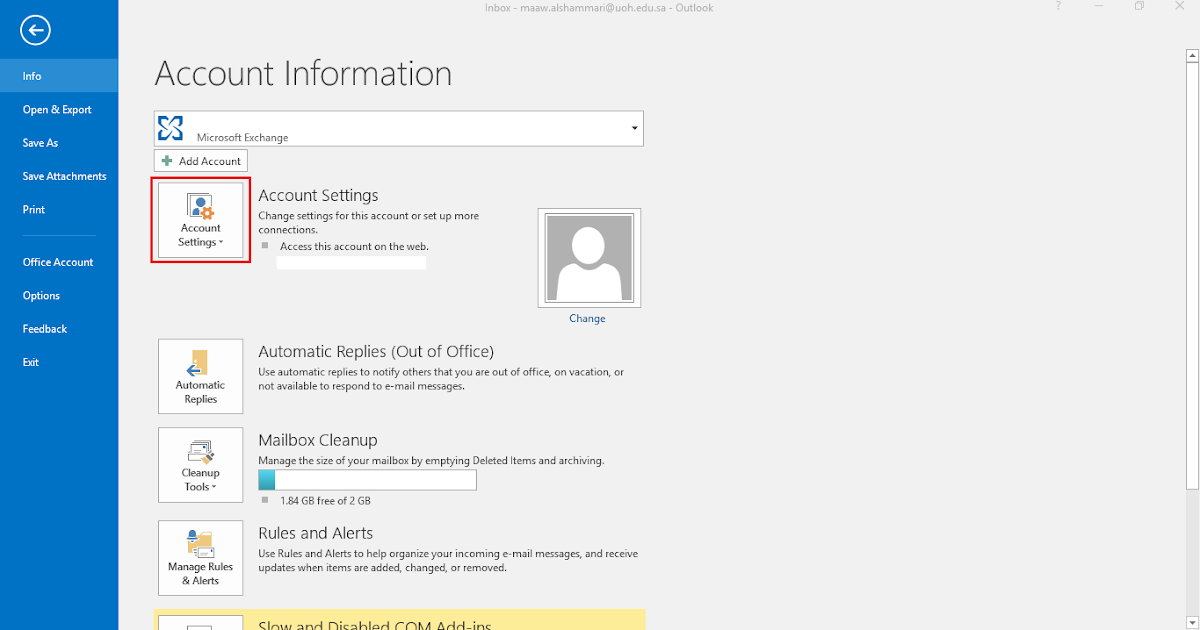
Task: Open the Cleanup Tools menu
Action: pyautogui.click(x=200, y=465)
